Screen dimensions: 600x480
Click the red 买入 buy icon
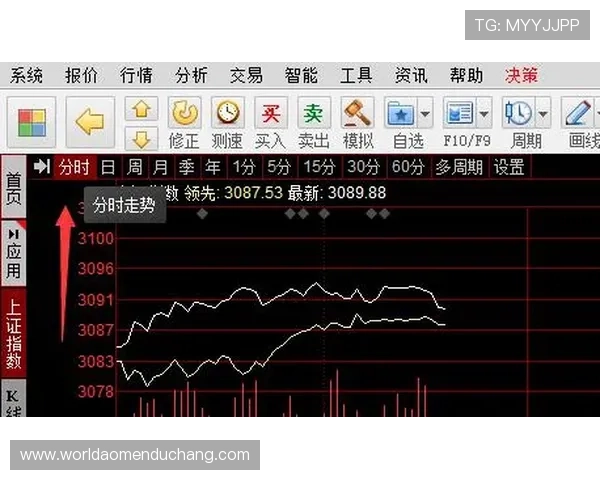click(x=271, y=113)
